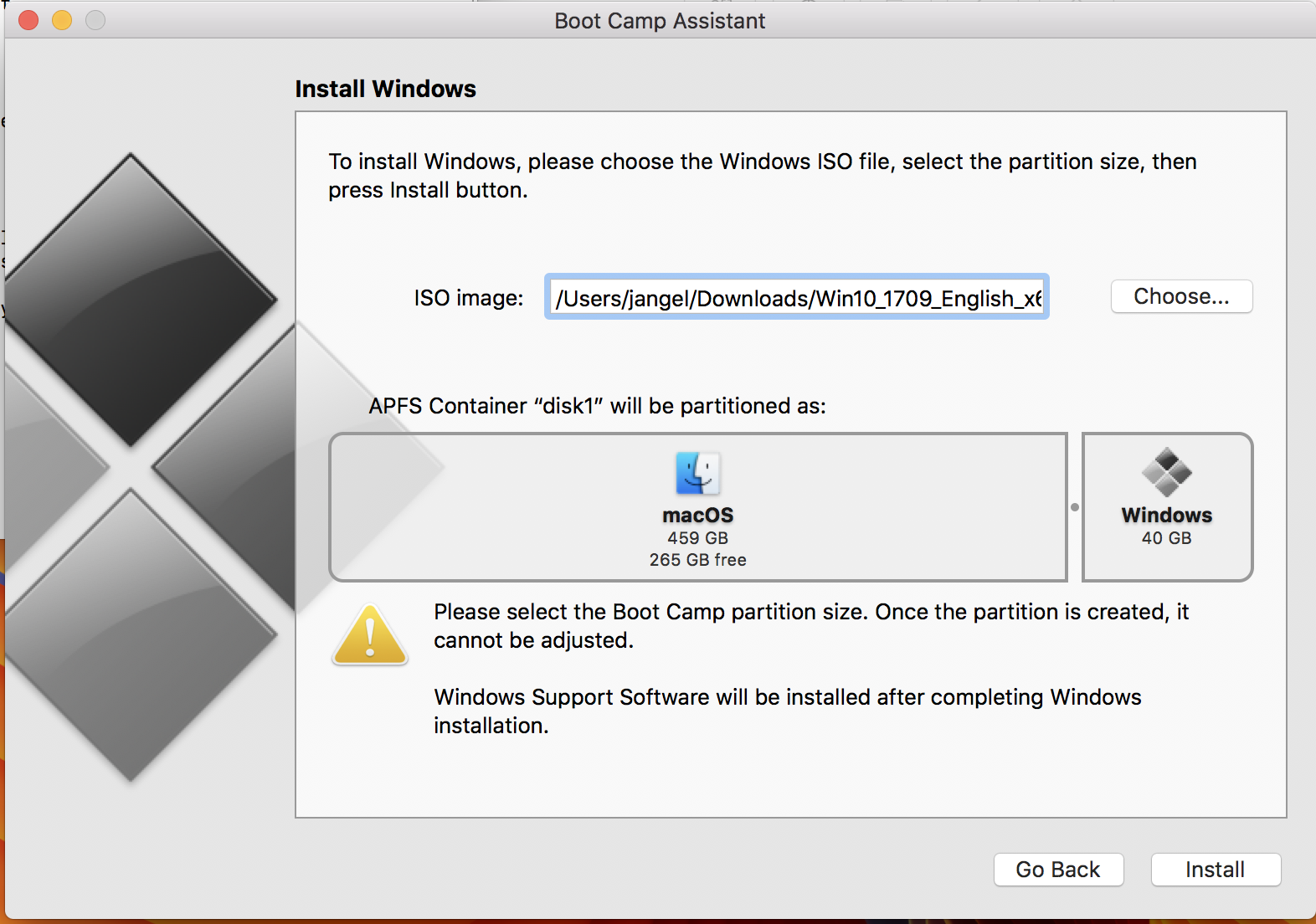Click the 'Windows' partition label
The width and height of the screenshot is (1316, 924).
click(1166, 515)
